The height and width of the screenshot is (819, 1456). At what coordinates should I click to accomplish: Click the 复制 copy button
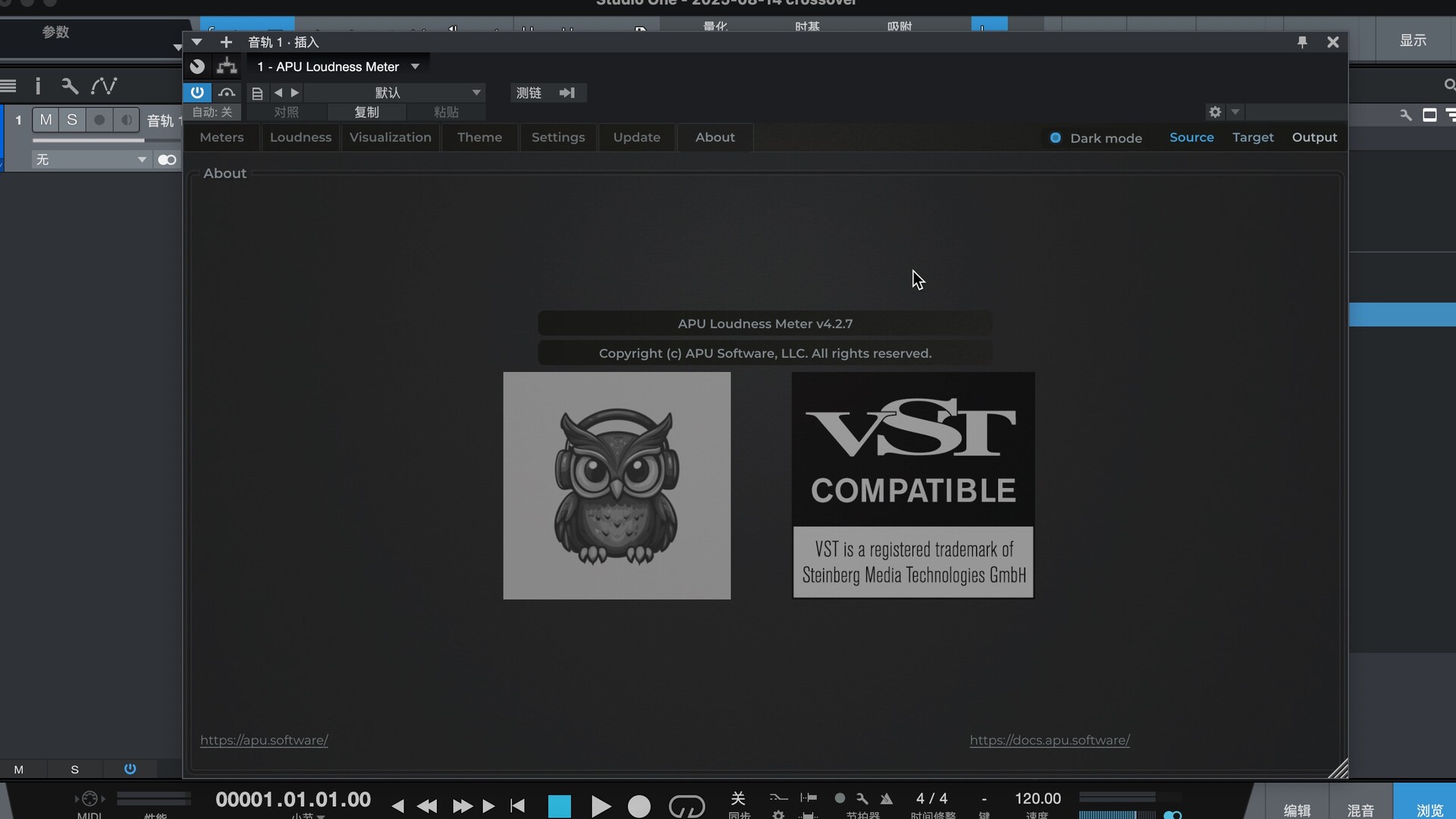[366, 112]
